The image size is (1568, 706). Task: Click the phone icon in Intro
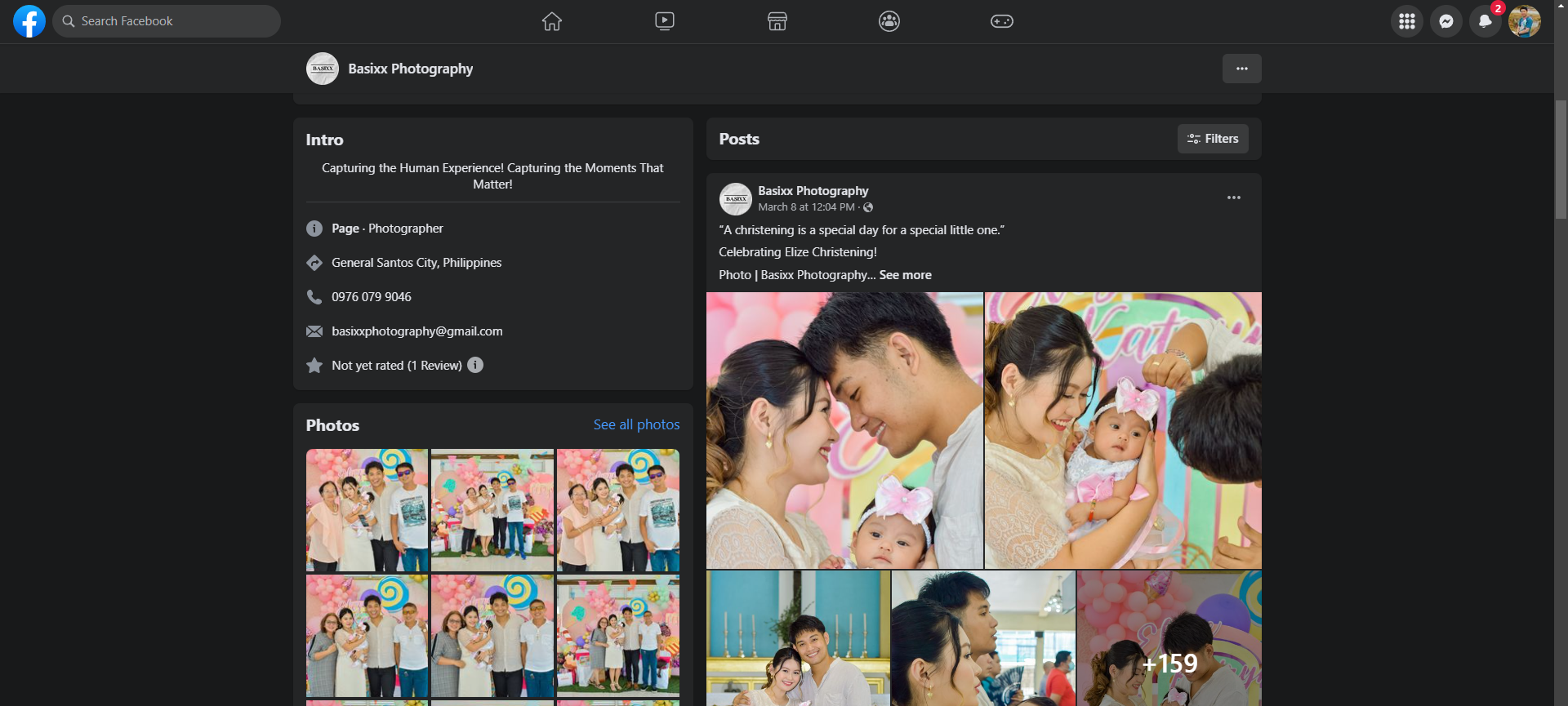[314, 297]
